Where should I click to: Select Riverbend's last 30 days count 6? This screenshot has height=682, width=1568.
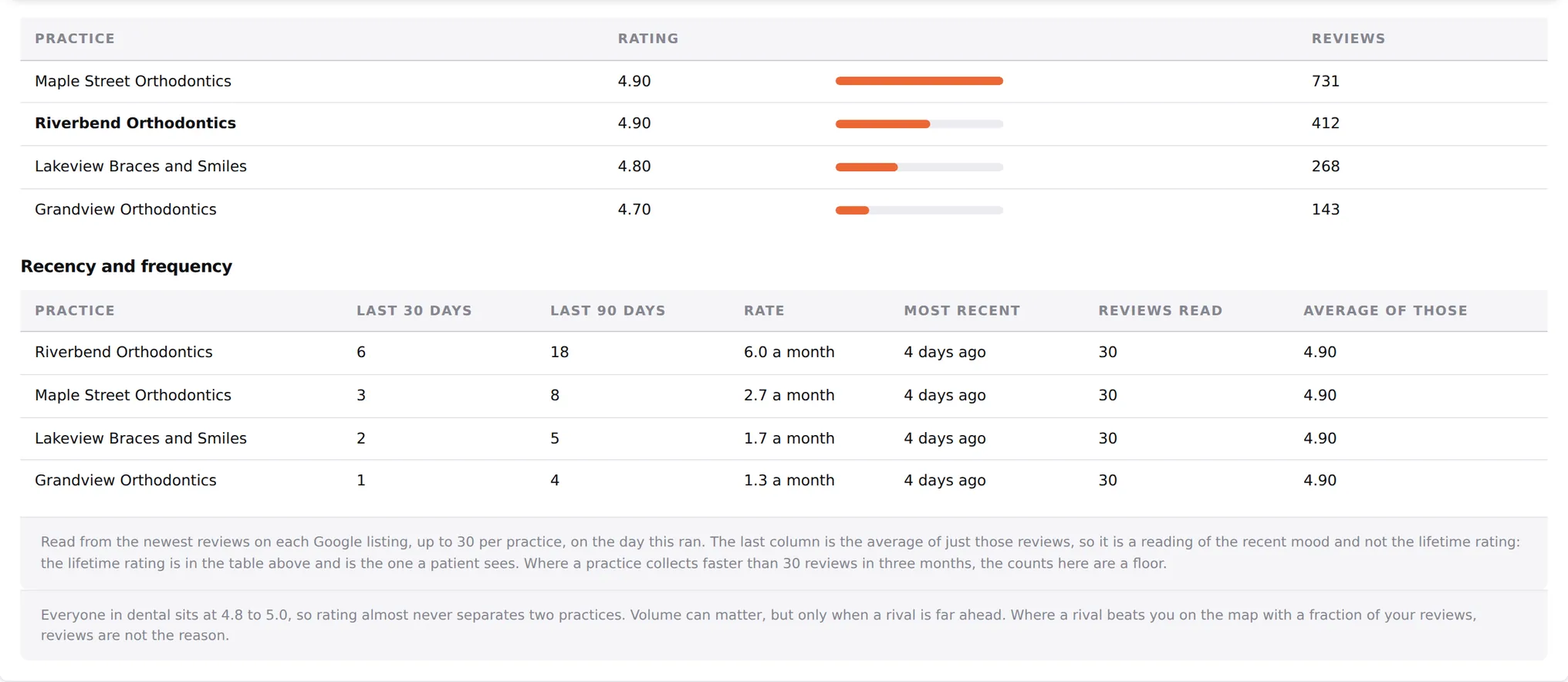pos(360,353)
